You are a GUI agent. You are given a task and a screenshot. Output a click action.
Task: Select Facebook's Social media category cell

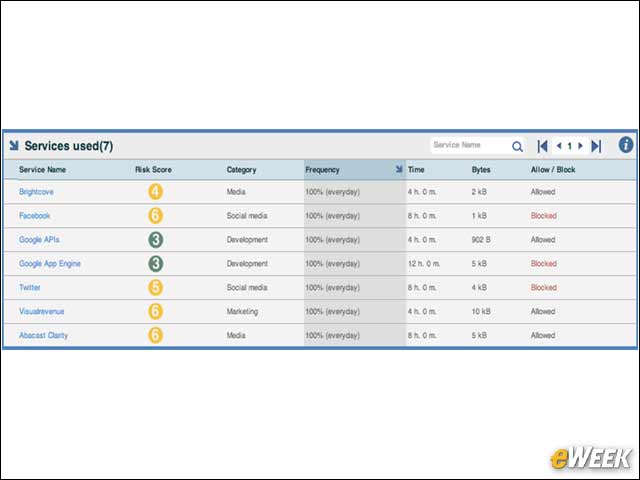(247, 216)
